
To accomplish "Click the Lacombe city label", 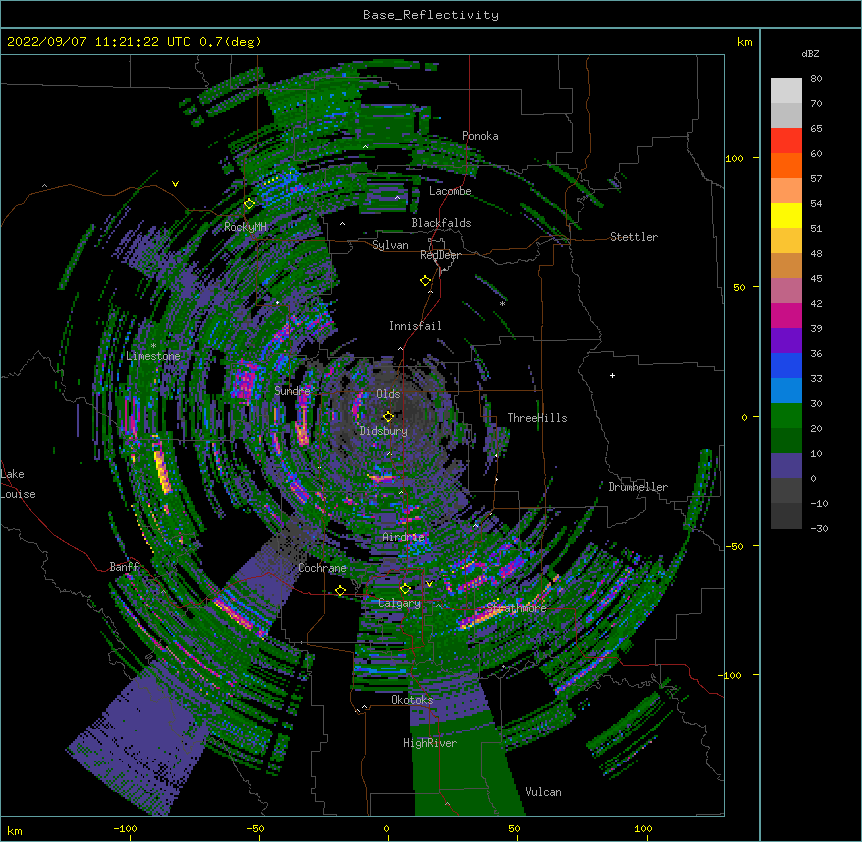I will pyautogui.click(x=450, y=191).
